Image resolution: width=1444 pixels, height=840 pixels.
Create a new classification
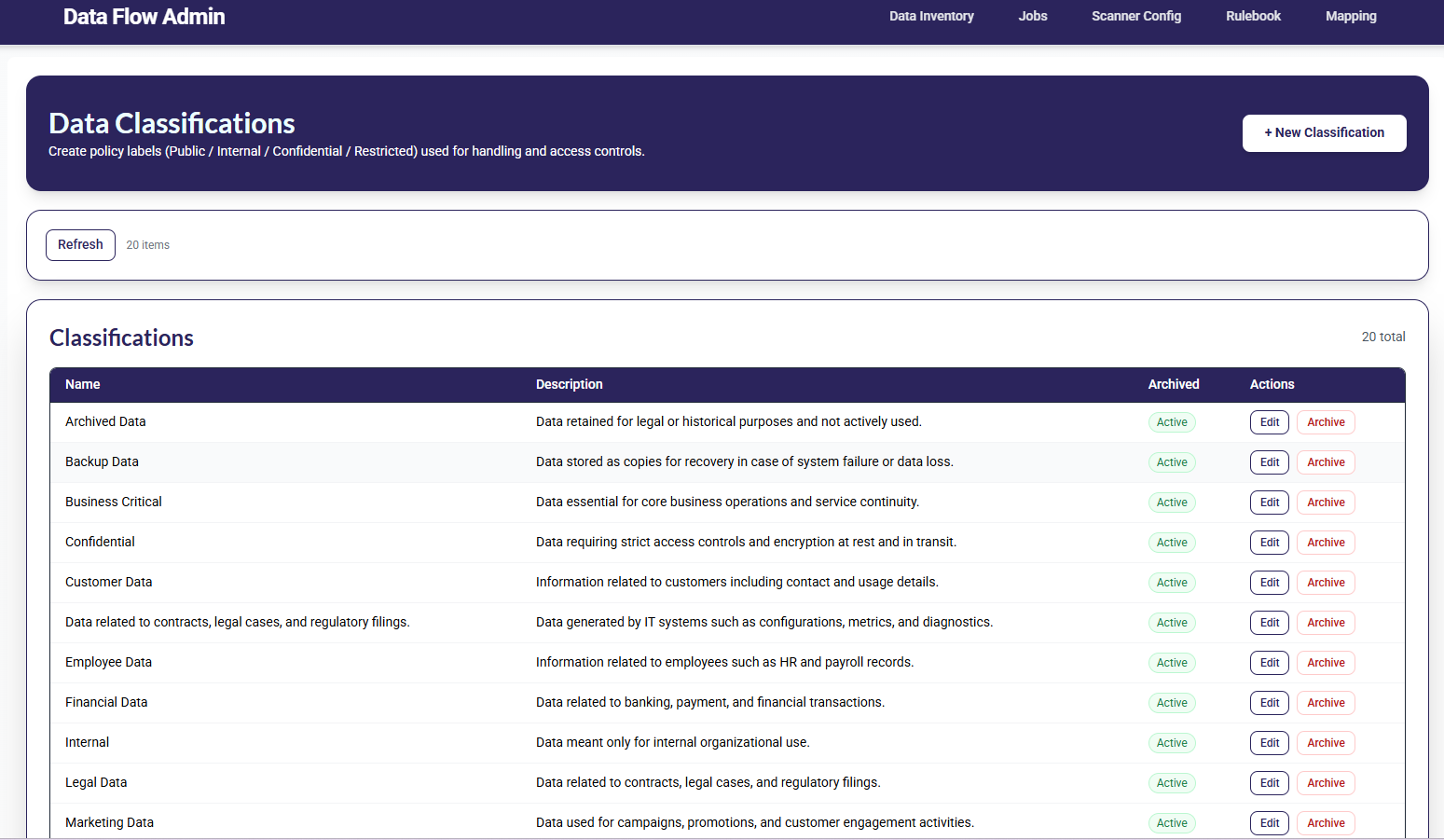(x=1323, y=133)
